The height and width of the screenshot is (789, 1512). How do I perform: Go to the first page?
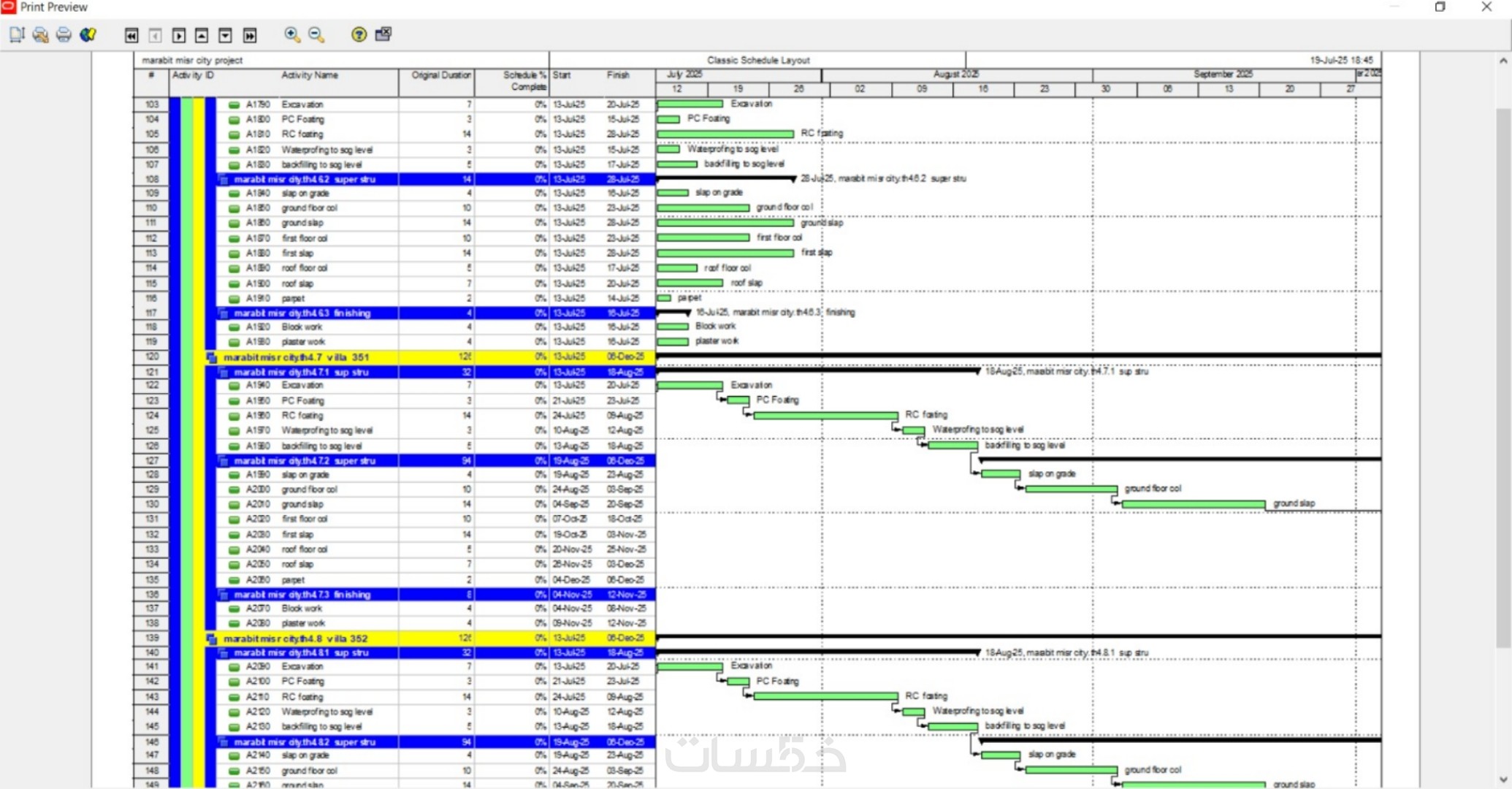[131, 35]
